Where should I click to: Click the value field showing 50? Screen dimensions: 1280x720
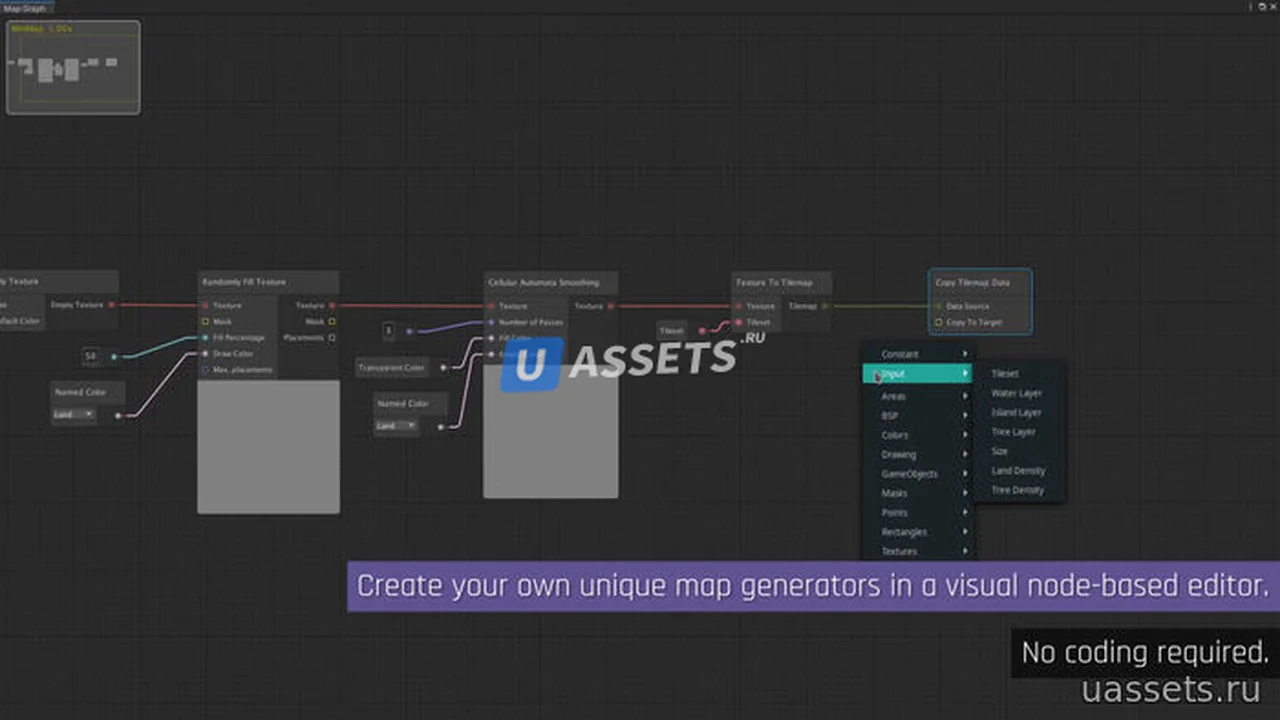pos(91,356)
